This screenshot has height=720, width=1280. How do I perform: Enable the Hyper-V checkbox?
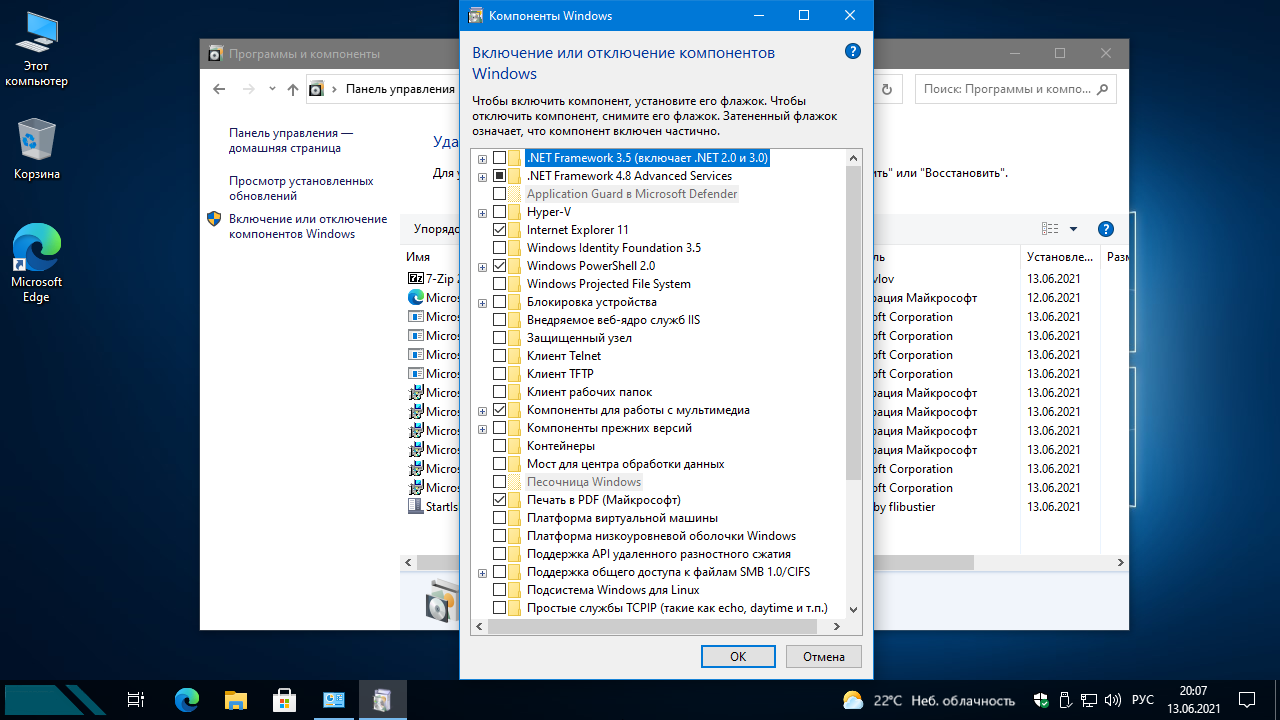[x=500, y=212]
